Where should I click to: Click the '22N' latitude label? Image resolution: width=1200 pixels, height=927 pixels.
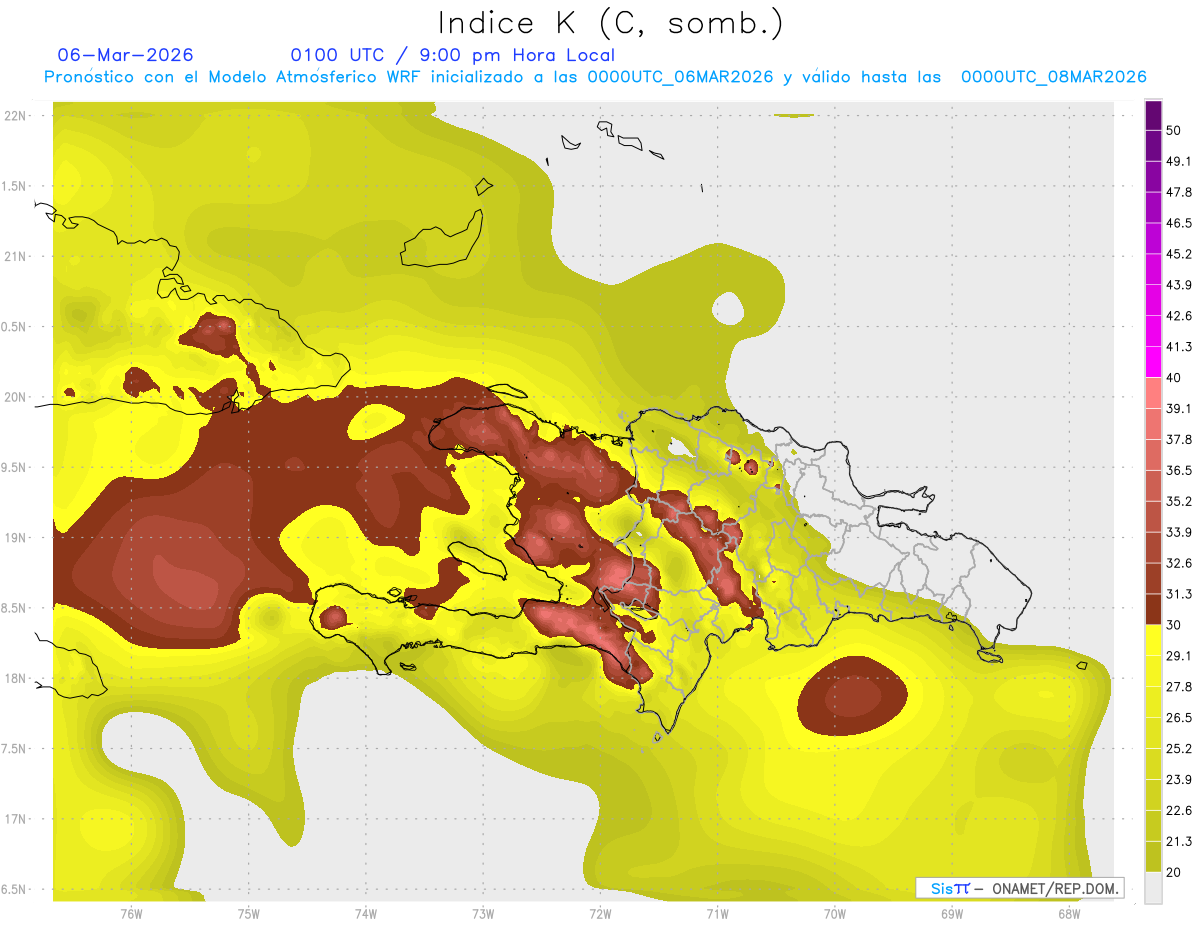16,115
